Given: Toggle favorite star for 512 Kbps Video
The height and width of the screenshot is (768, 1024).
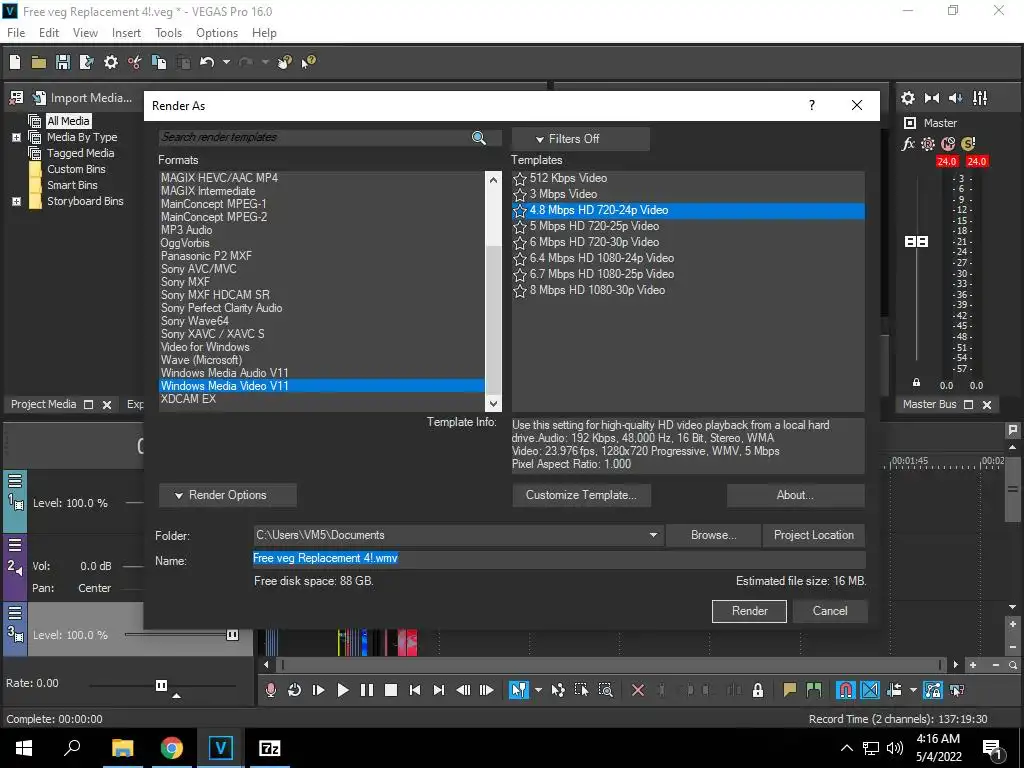Looking at the screenshot, I should [x=520, y=179].
